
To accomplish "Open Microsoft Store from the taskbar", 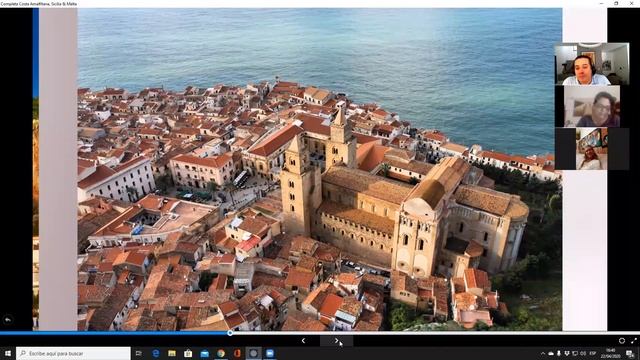I will [188, 353].
